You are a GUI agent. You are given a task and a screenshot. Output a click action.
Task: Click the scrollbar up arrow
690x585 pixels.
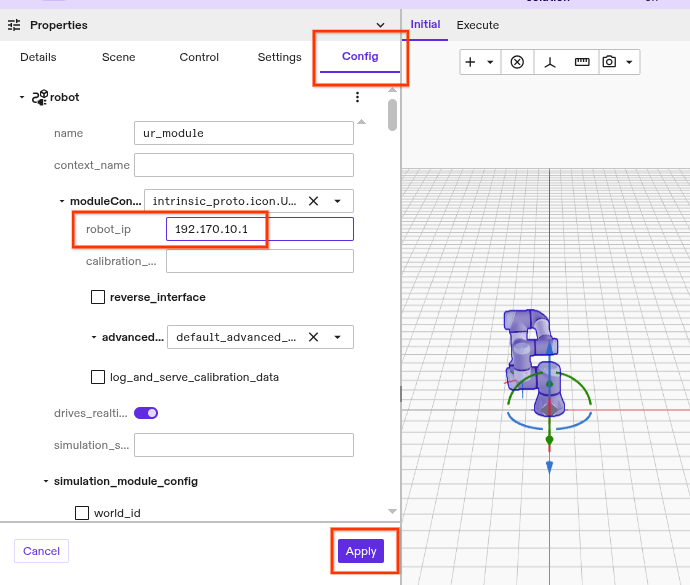pos(393,90)
